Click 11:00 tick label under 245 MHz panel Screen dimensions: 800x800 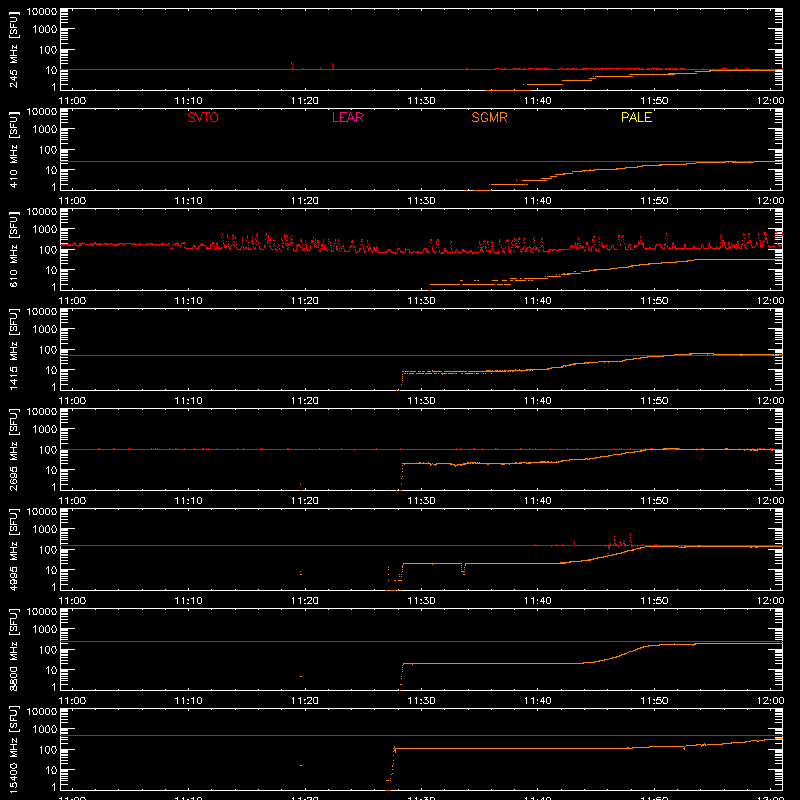(72, 101)
